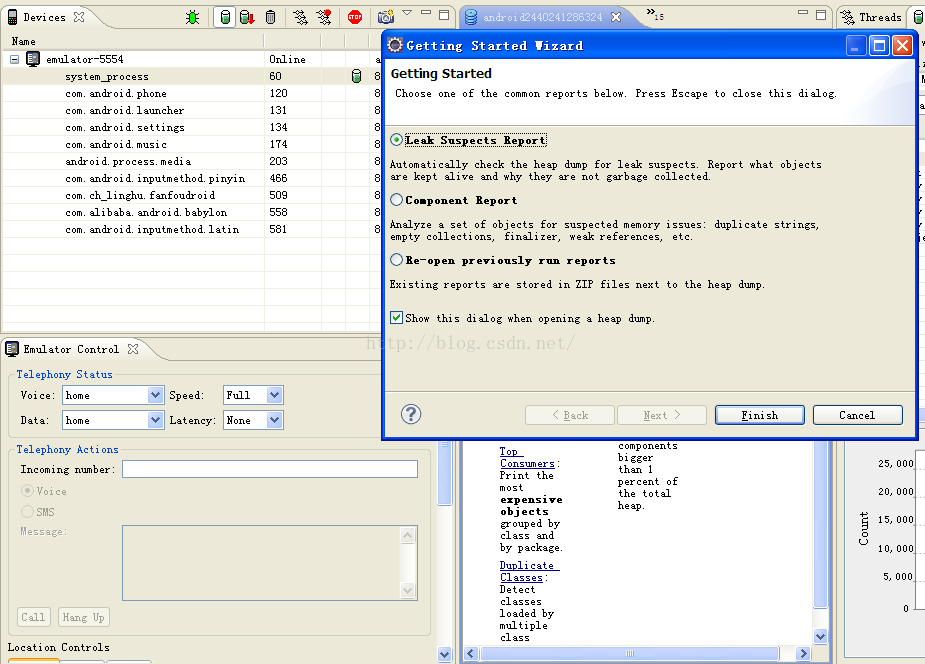Open the Voice telephony status dropdown
The height and width of the screenshot is (664, 925).
(x=155, y=395)
